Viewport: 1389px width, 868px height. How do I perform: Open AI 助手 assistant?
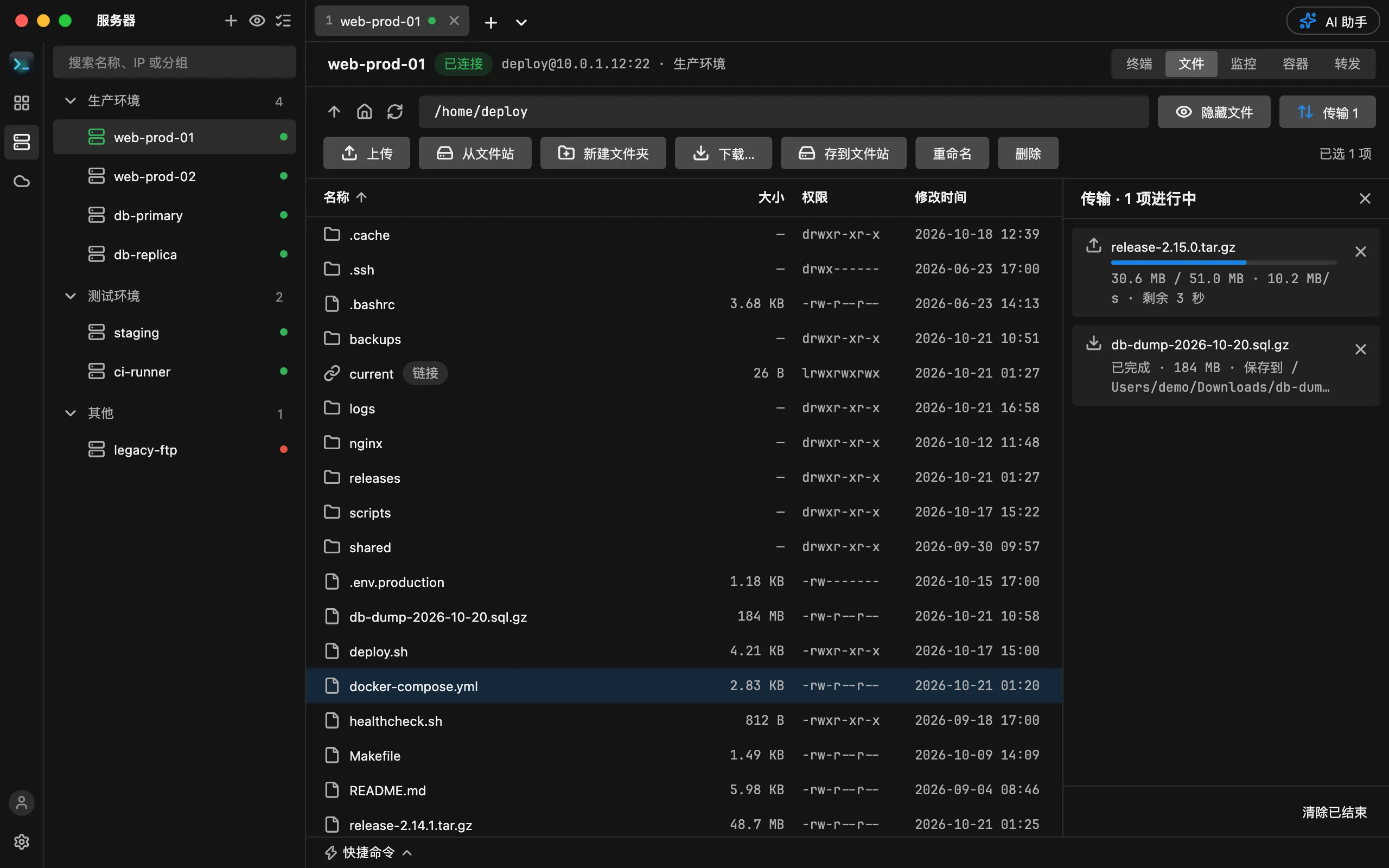[1333, 21]
